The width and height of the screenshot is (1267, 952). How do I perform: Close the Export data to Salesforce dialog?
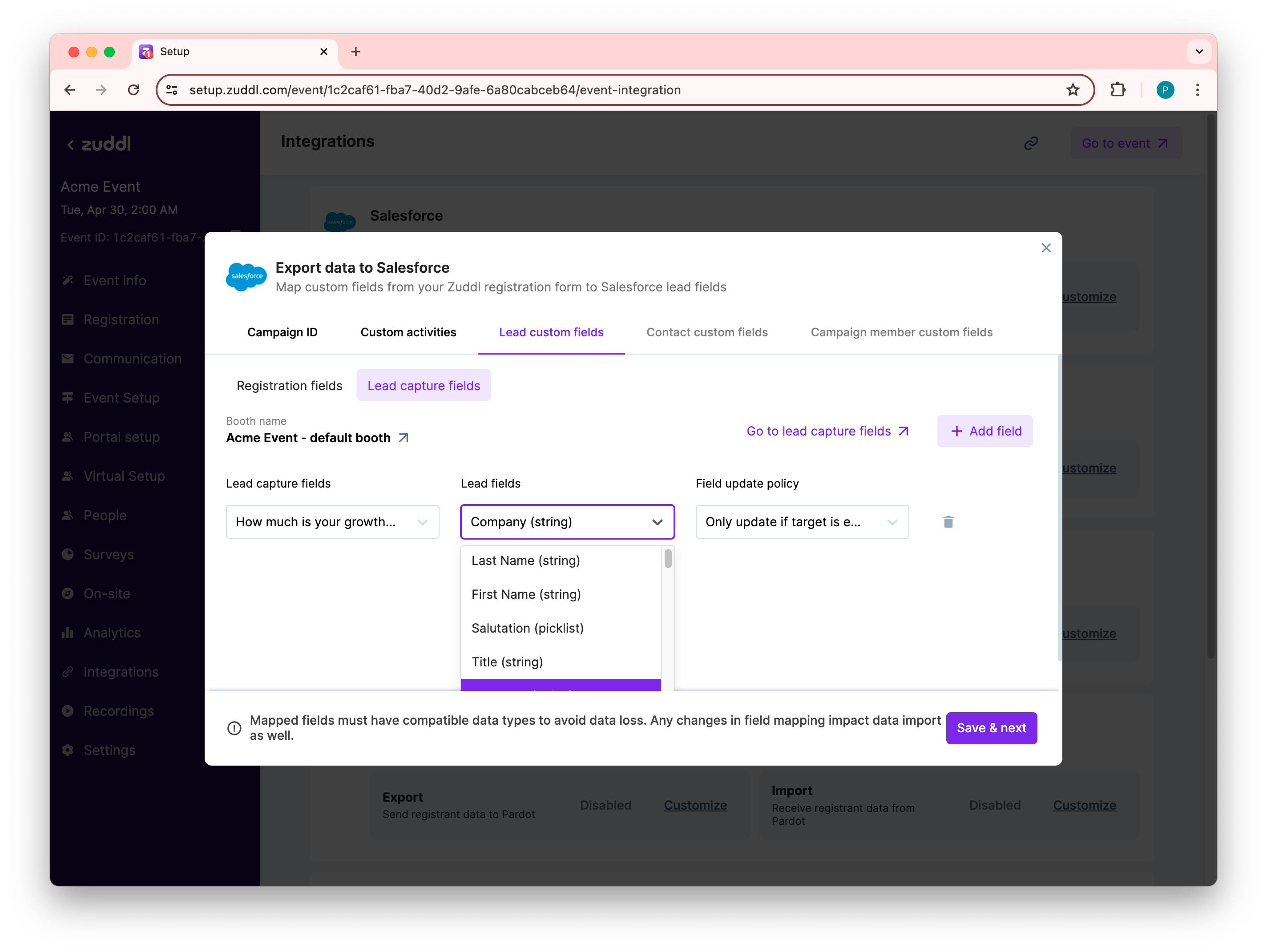[x=1046, y=248]
